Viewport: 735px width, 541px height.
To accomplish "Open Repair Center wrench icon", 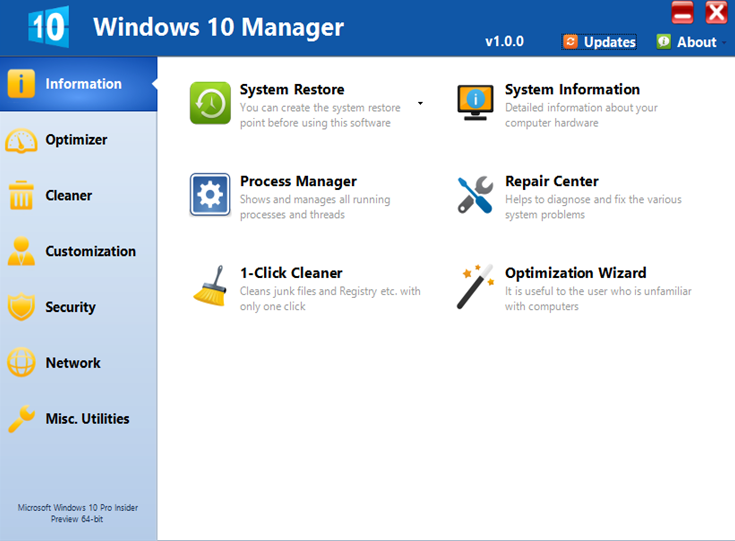I will click(x=475, y=195).
